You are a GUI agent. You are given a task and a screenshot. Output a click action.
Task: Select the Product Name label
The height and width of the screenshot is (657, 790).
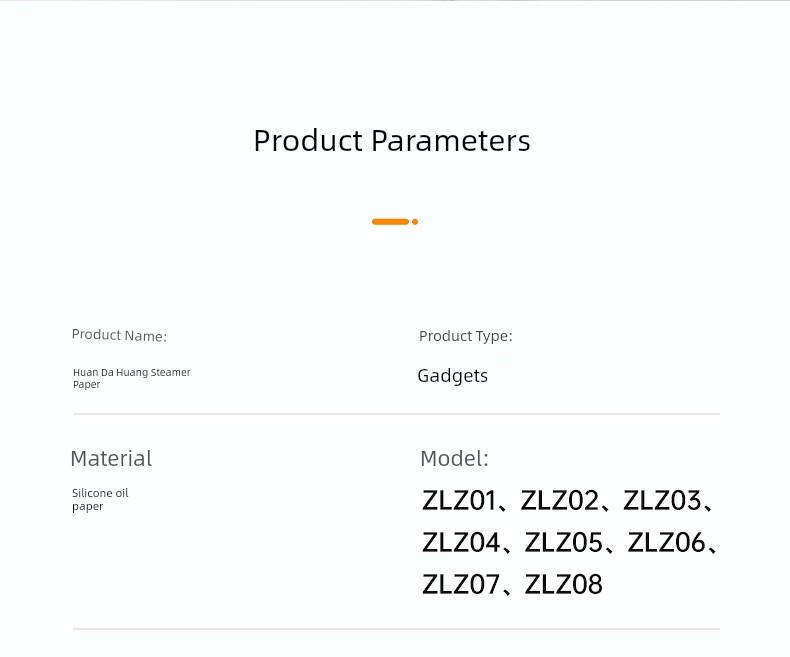click(119, 335)
